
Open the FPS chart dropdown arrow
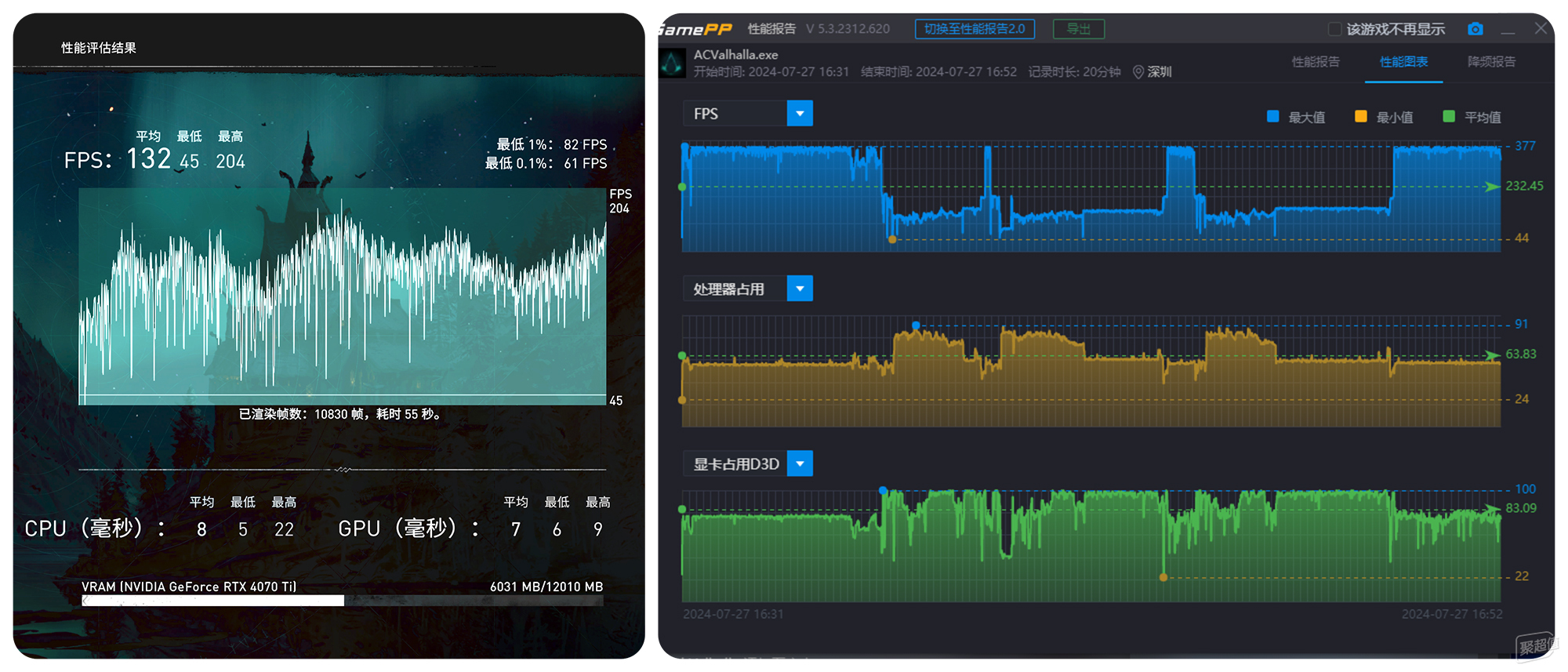tap(800, 114)
